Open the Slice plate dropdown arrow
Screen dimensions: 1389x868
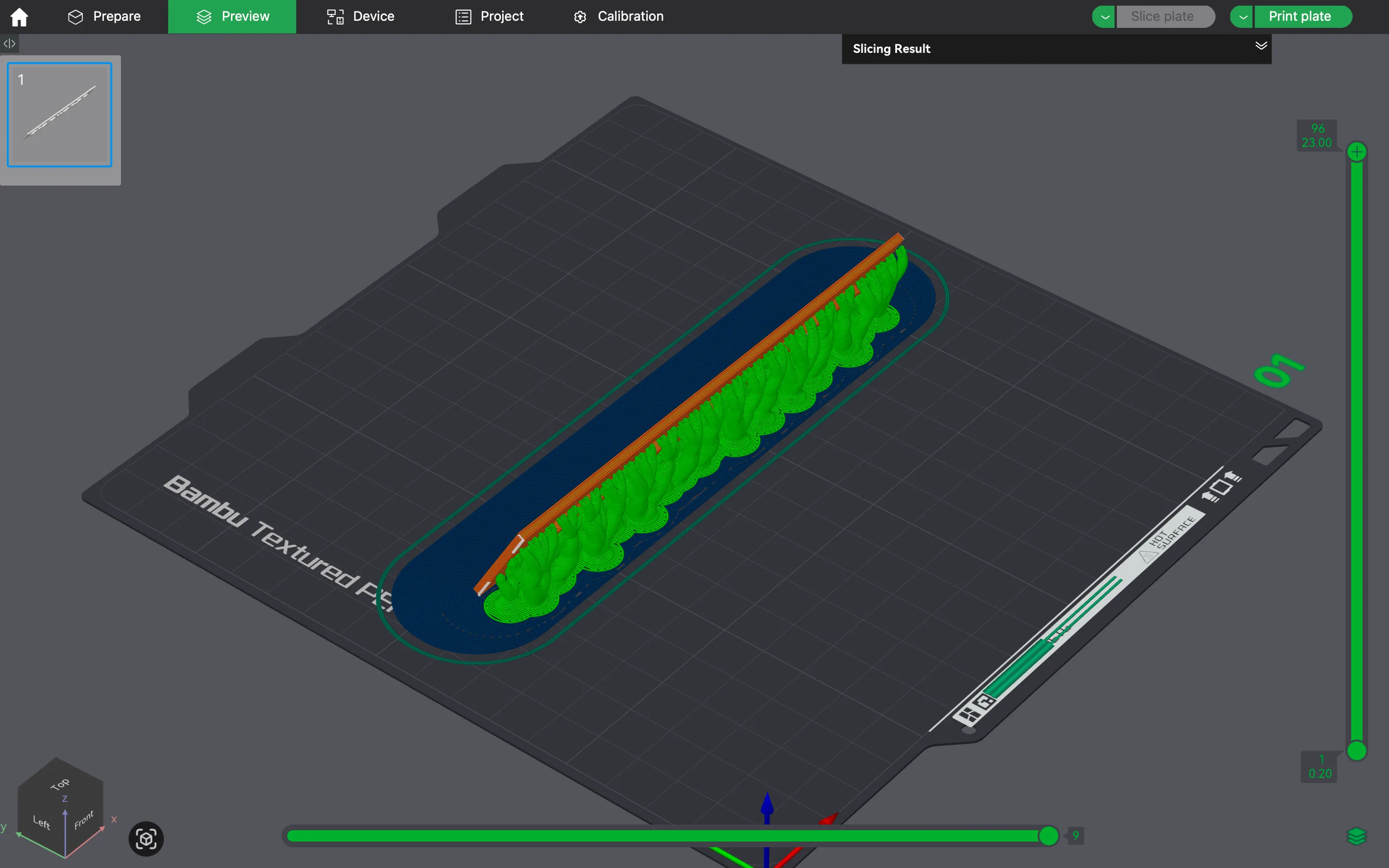click(x=1104, y=17)
